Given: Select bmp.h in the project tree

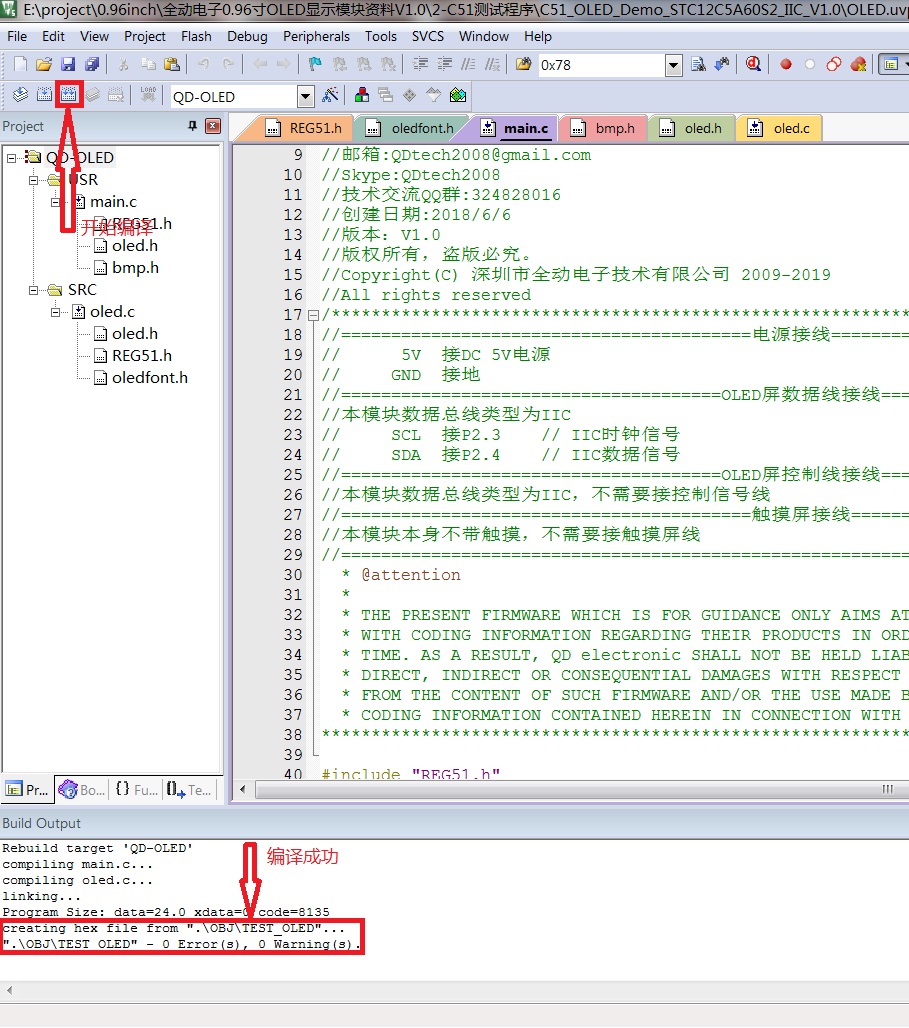Looking at the screenshot, I should click(135, 268).
